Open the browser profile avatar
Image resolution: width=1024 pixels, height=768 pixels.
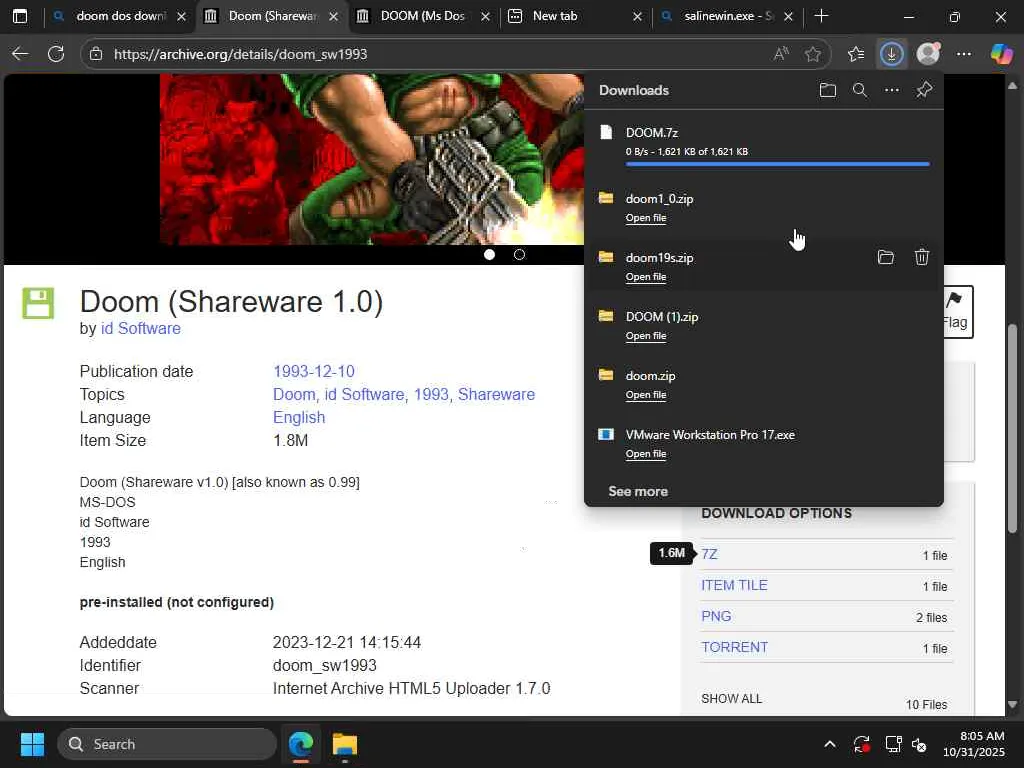928,54
